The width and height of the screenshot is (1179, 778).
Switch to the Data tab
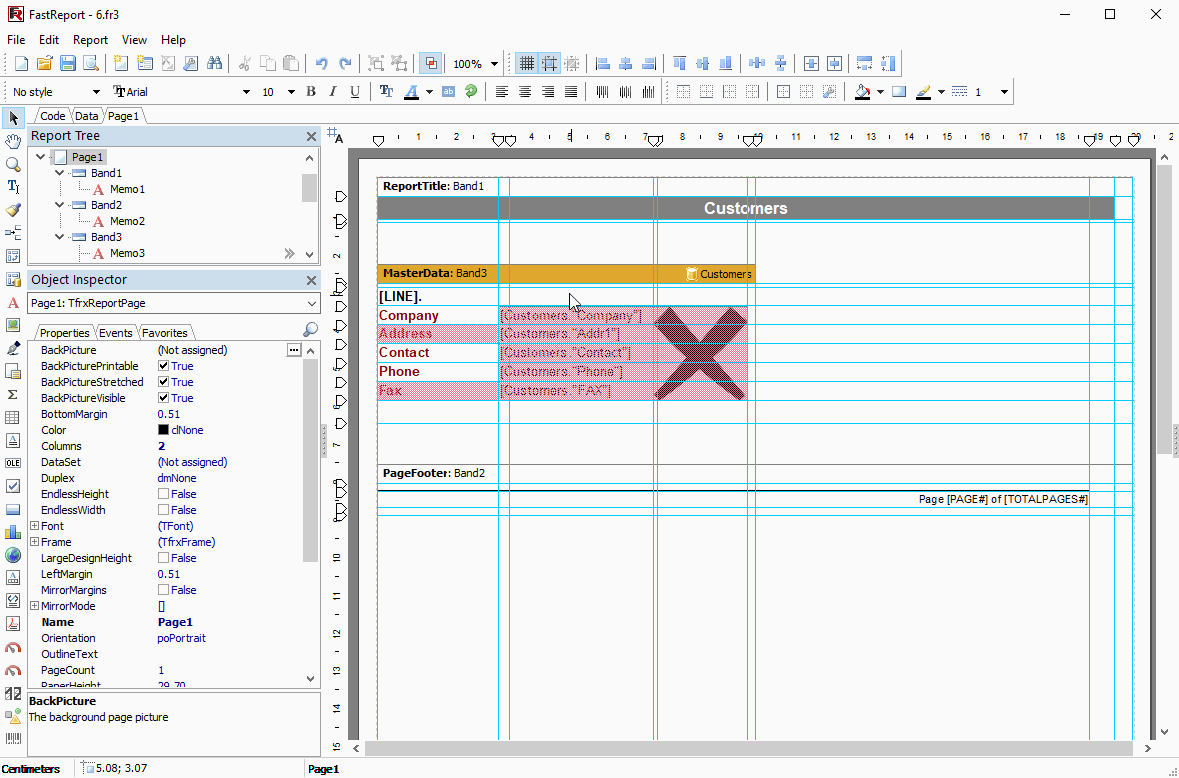[86, 116]
